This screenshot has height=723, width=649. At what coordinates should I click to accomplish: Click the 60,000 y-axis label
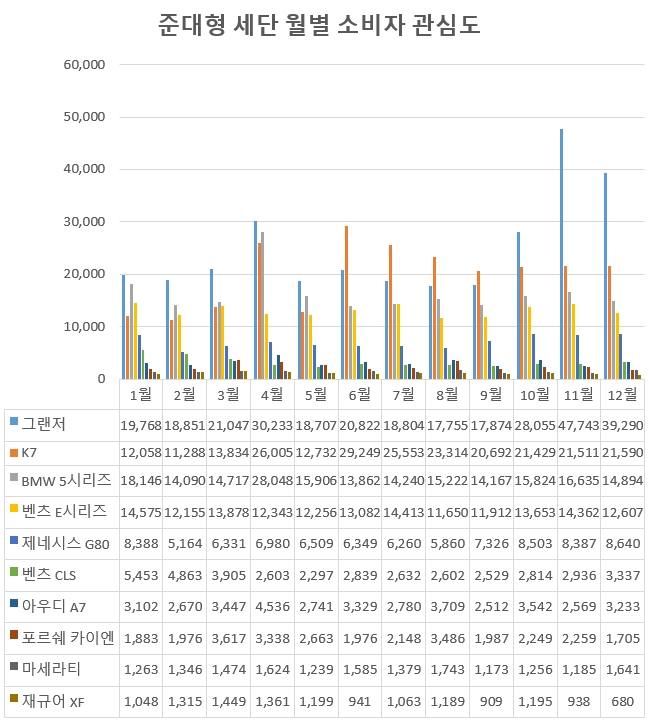[x=84, y=65]
